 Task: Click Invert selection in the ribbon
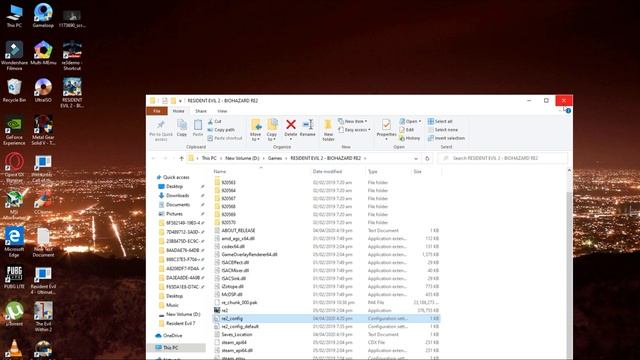pyautogui.click(x=446, y=138)
